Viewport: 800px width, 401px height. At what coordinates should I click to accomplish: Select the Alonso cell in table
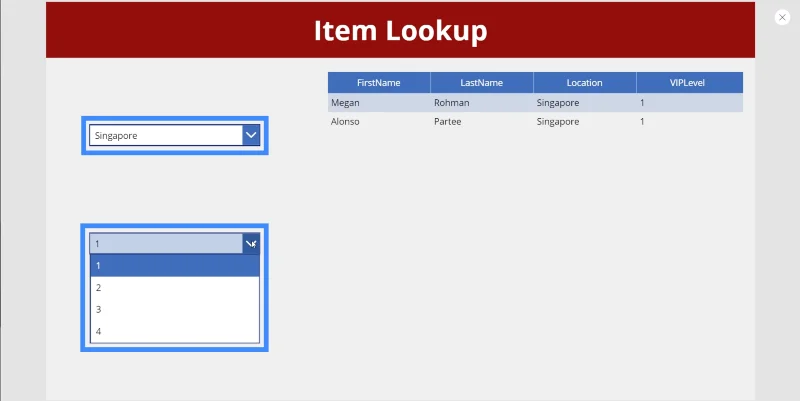(379, 121)
